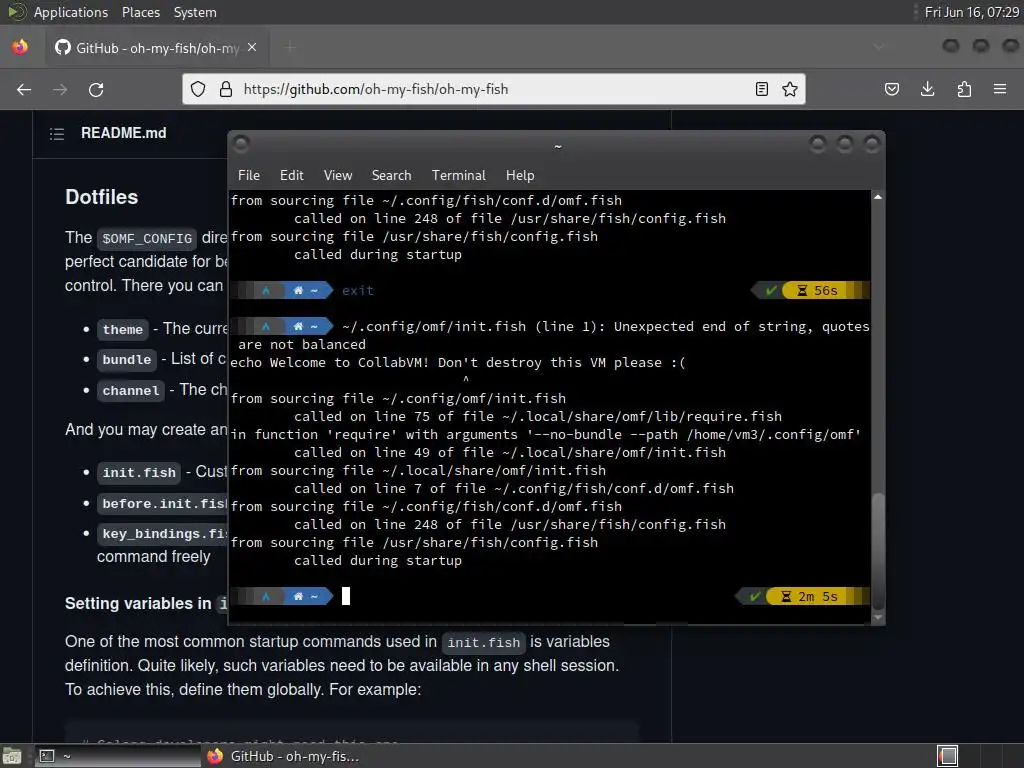Viewport: 1024px width, 768px height.
Task: Click the 2m 5s command duration badge
Action: [810, 596]
